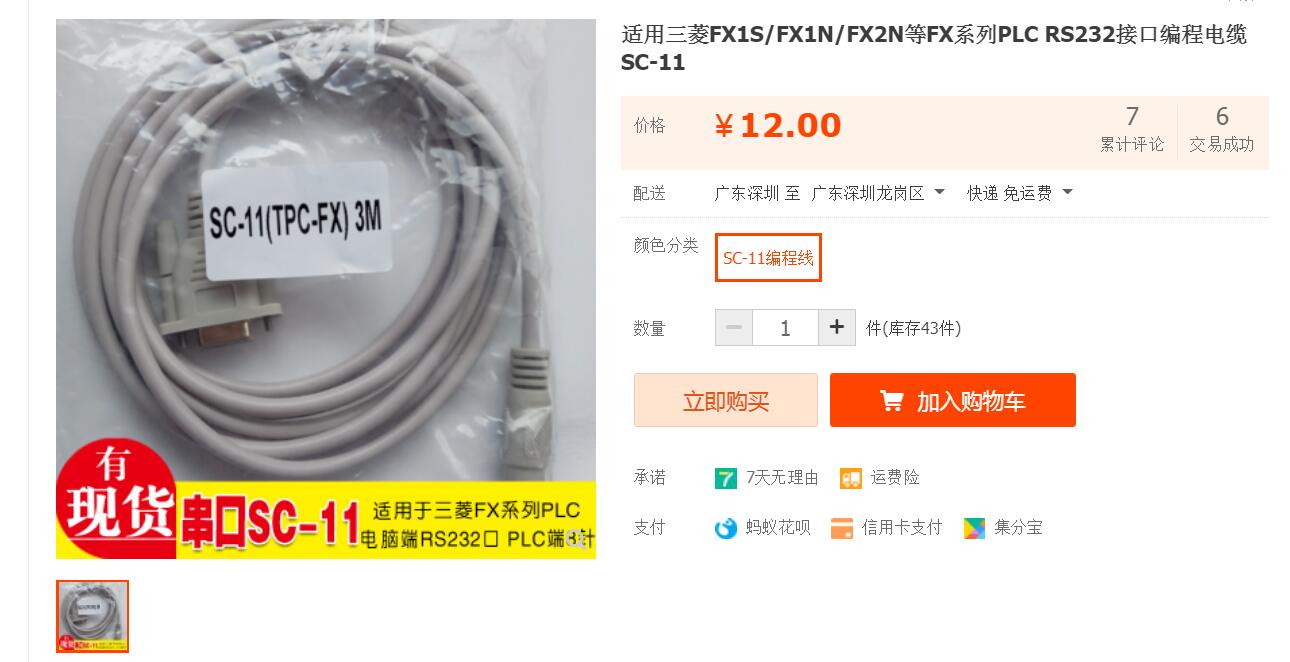Click the quantity input field

pyautogui.click(x=785, y=328)
